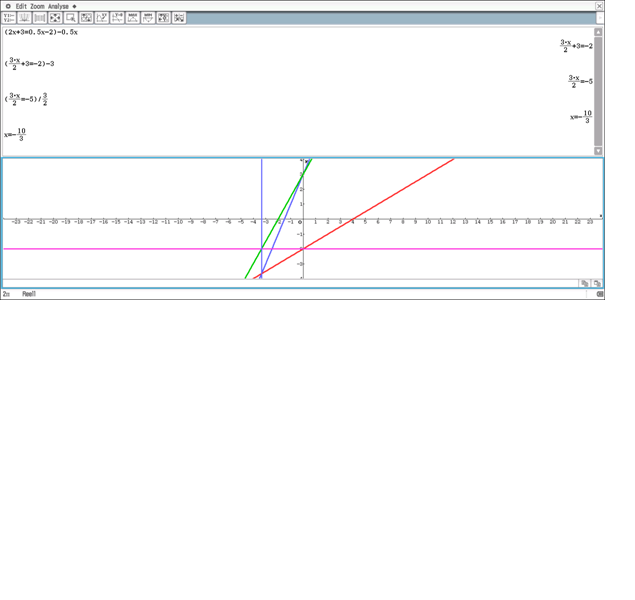635x600 pixels.
Task: Toggle the Reell number mode in status bar
Action: coord(29,294)
